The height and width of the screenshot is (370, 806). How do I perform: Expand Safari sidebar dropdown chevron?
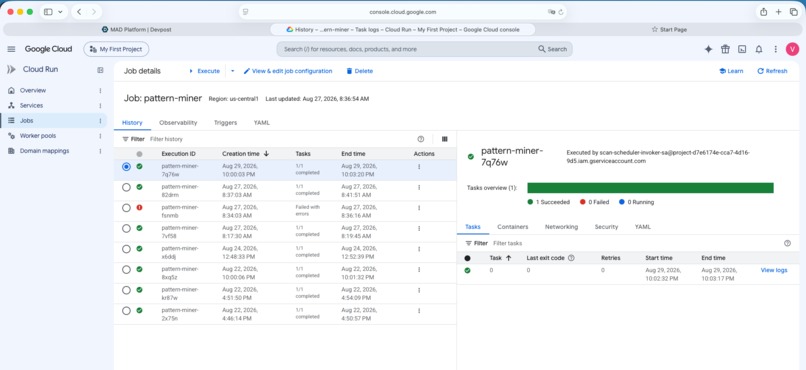pos(61,12)
